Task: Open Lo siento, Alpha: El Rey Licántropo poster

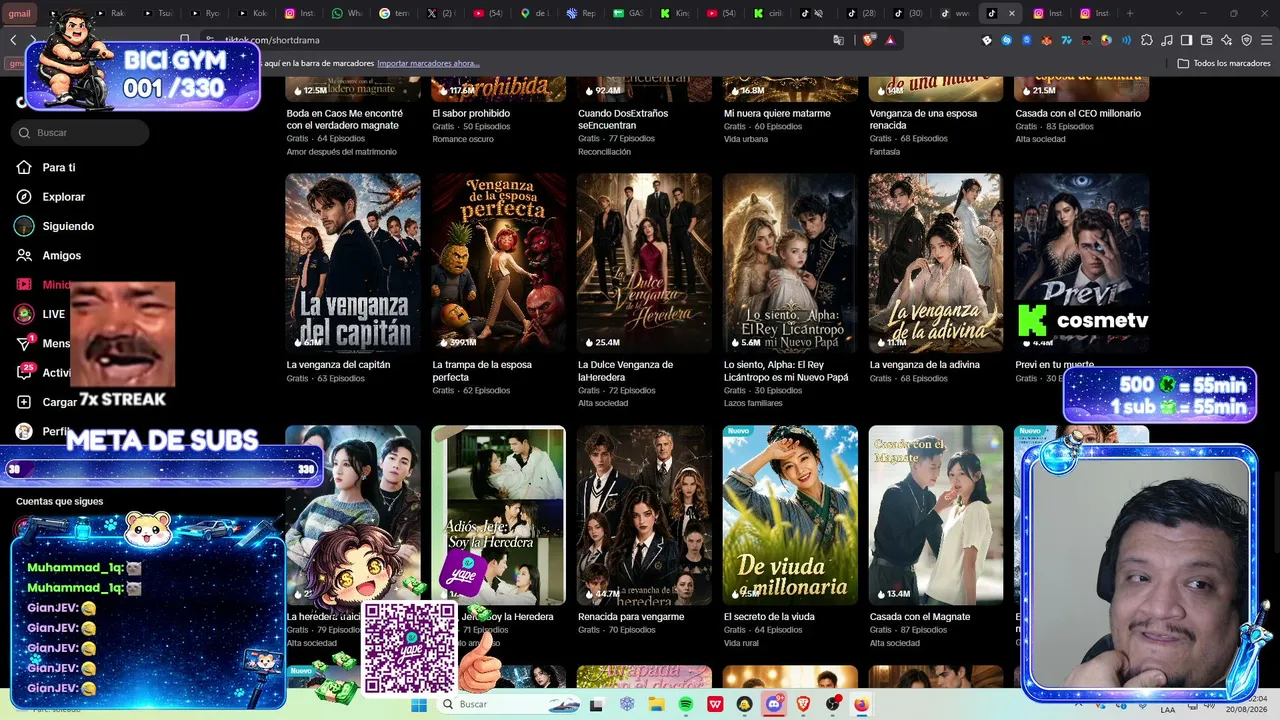Action: (790, 263)
